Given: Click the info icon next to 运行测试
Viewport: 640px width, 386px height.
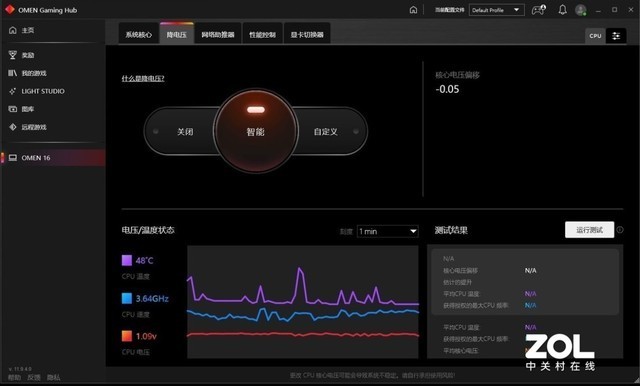Looking at the screenshot, I should [620, 230].
